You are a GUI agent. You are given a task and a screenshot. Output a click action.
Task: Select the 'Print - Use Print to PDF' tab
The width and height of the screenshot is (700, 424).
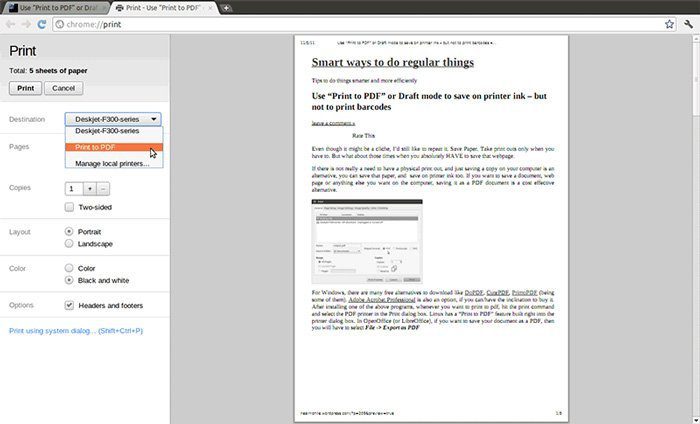164,8
